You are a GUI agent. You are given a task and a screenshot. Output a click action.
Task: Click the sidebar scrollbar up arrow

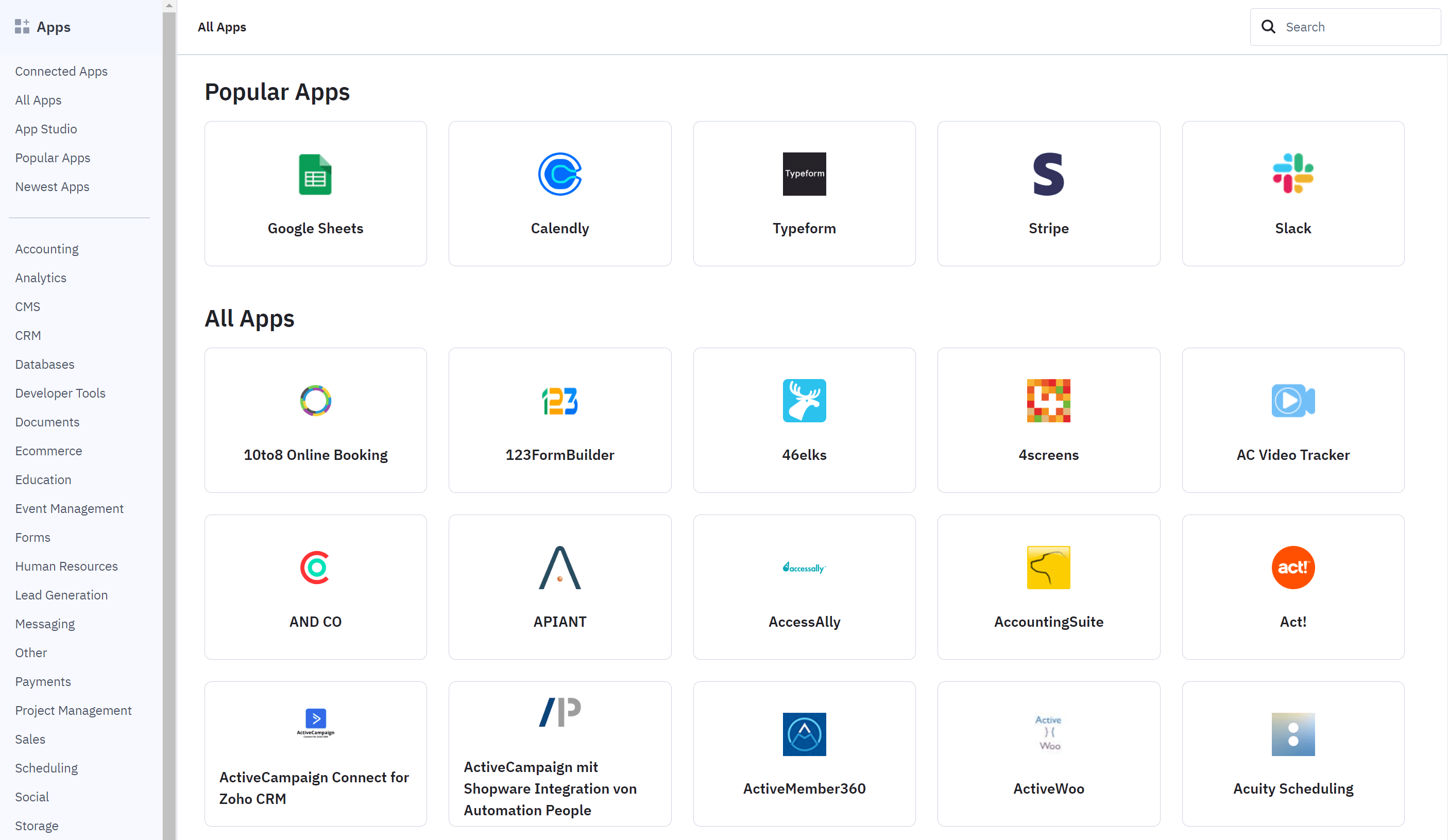pos(169,5)
